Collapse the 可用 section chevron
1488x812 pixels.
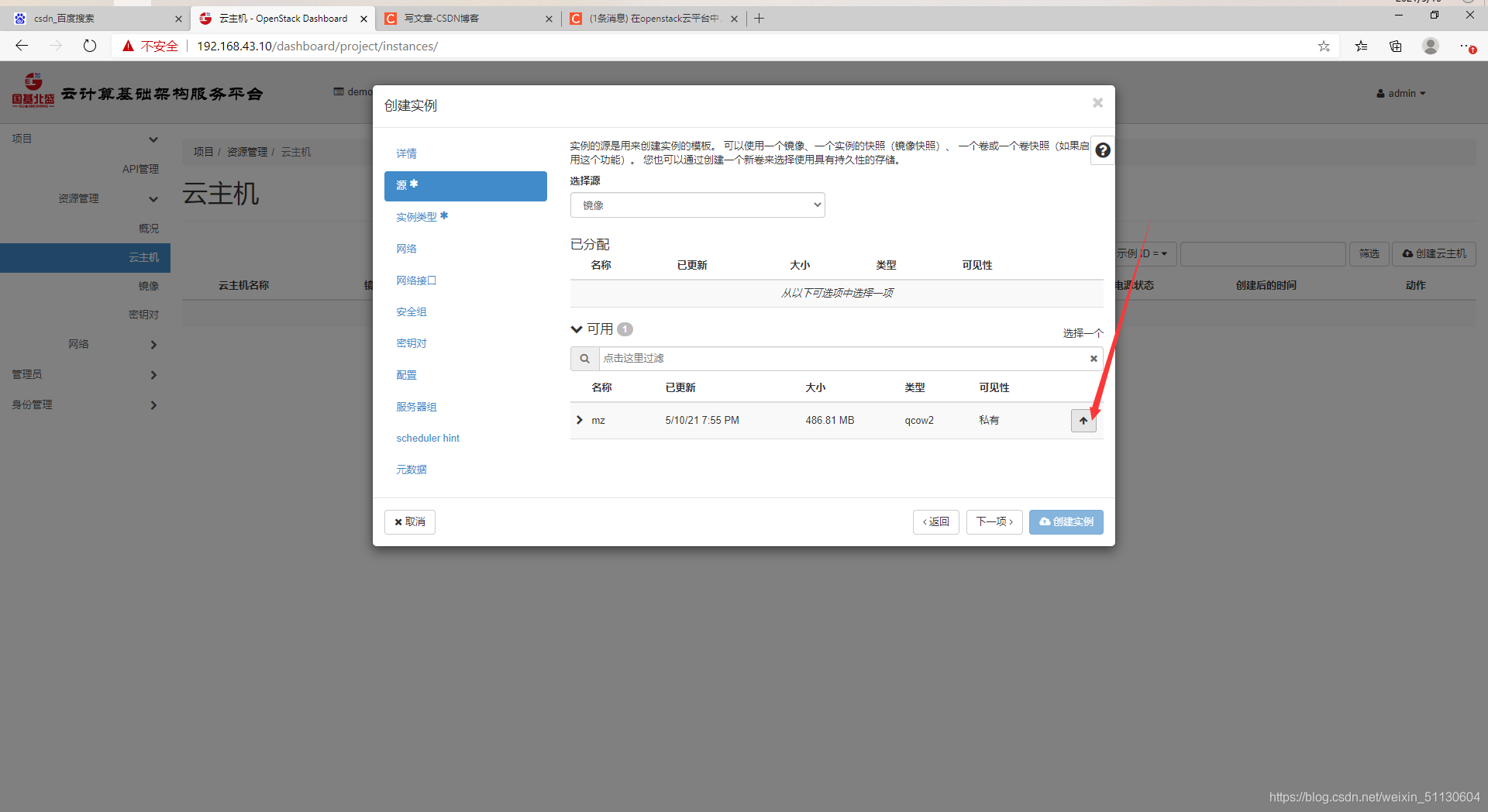click(x=577, y=329)
